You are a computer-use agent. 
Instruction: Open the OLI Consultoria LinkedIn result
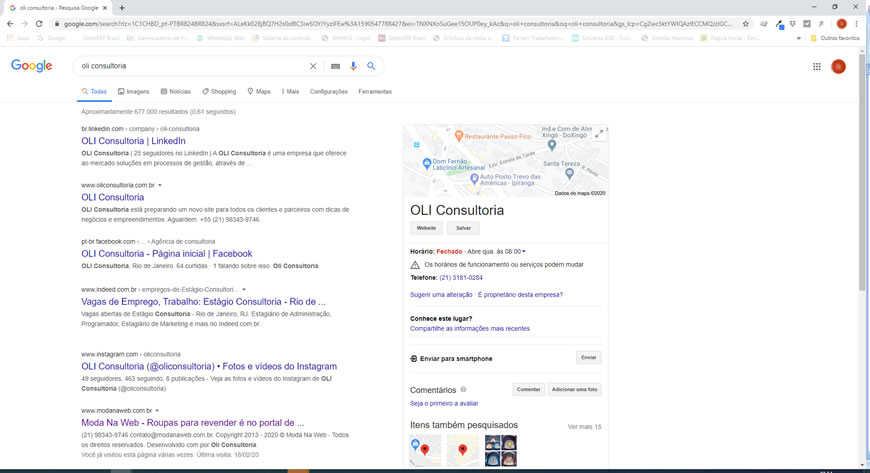pyautogui.click(x=133, y=141)
